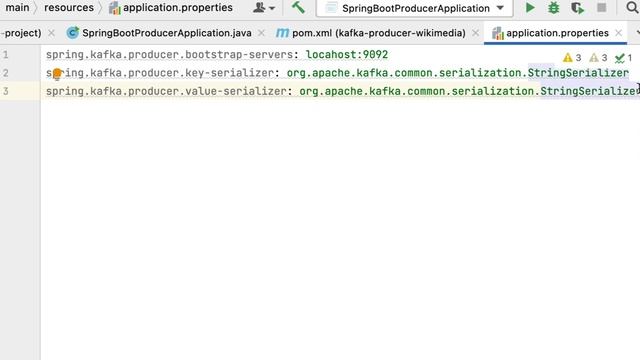640x360 pixels.
Task: Build project with the hammer icon
Action: [x=298, y=7]
